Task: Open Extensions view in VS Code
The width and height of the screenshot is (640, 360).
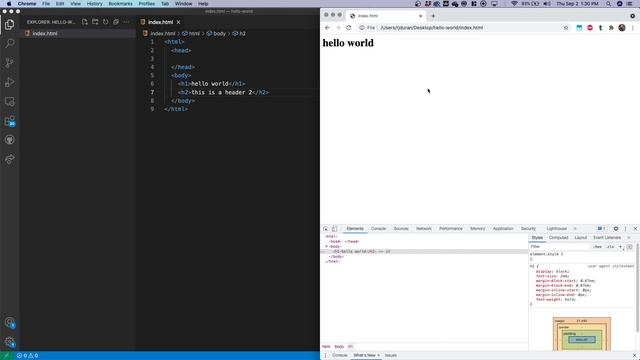Action: coord(9,121)
